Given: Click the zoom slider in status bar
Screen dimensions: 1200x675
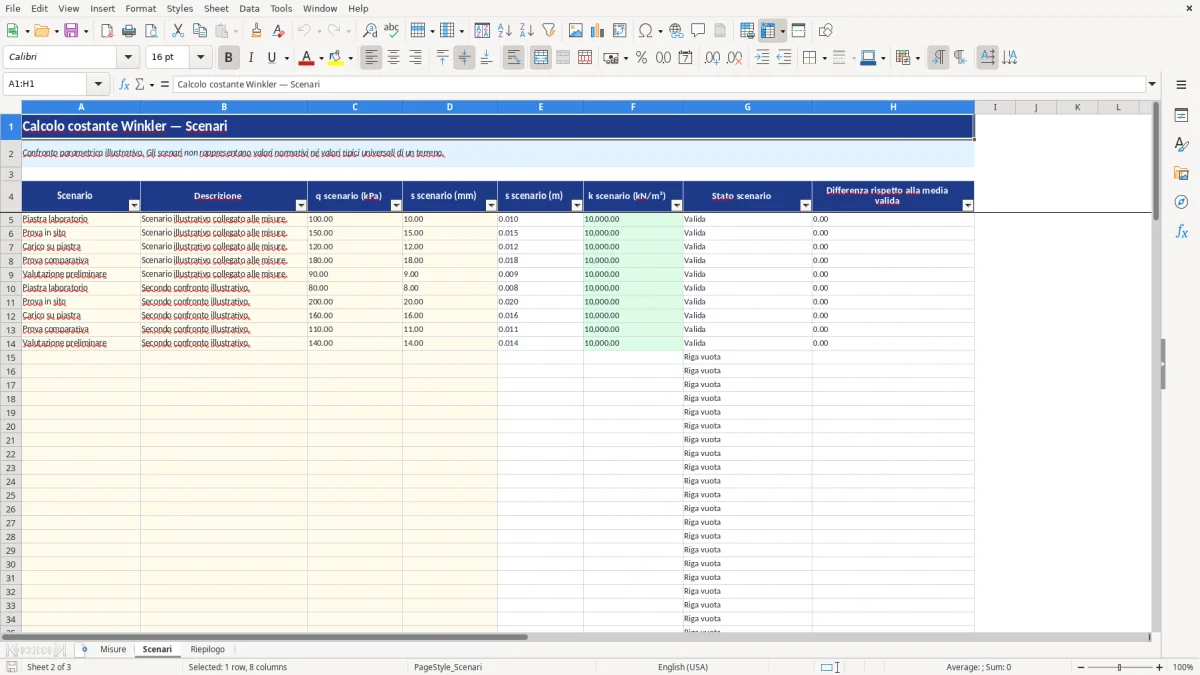Looking at the screenshot, I should (1120, 667).
